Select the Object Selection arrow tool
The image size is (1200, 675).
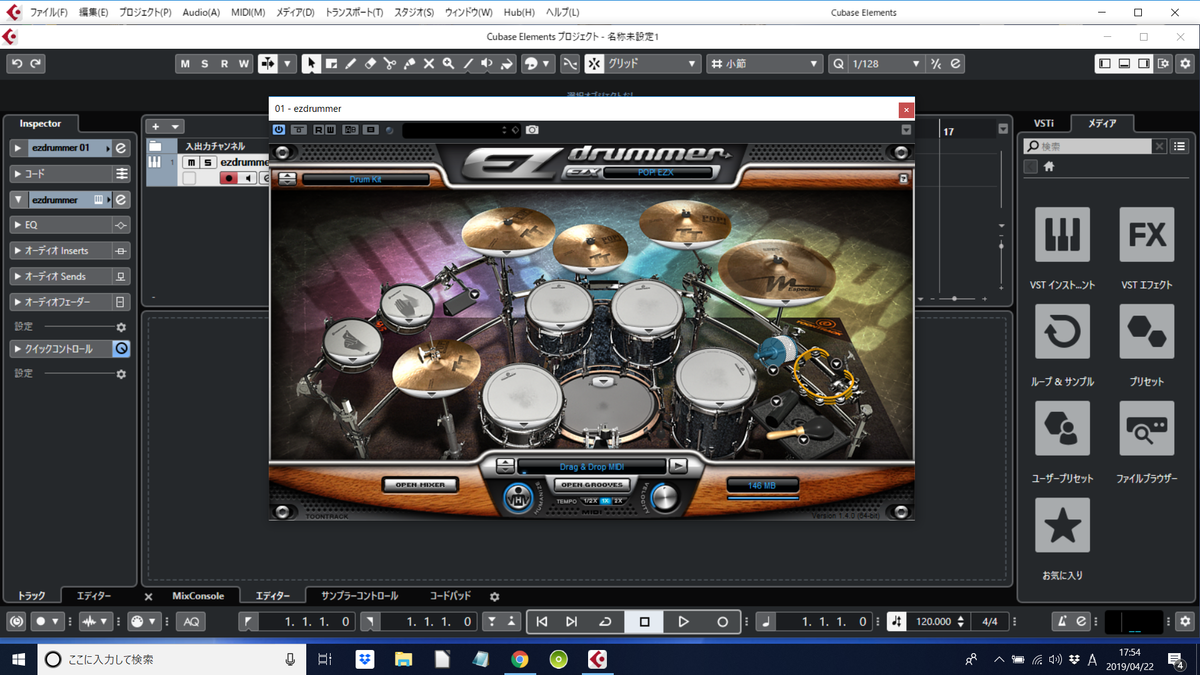311,64
